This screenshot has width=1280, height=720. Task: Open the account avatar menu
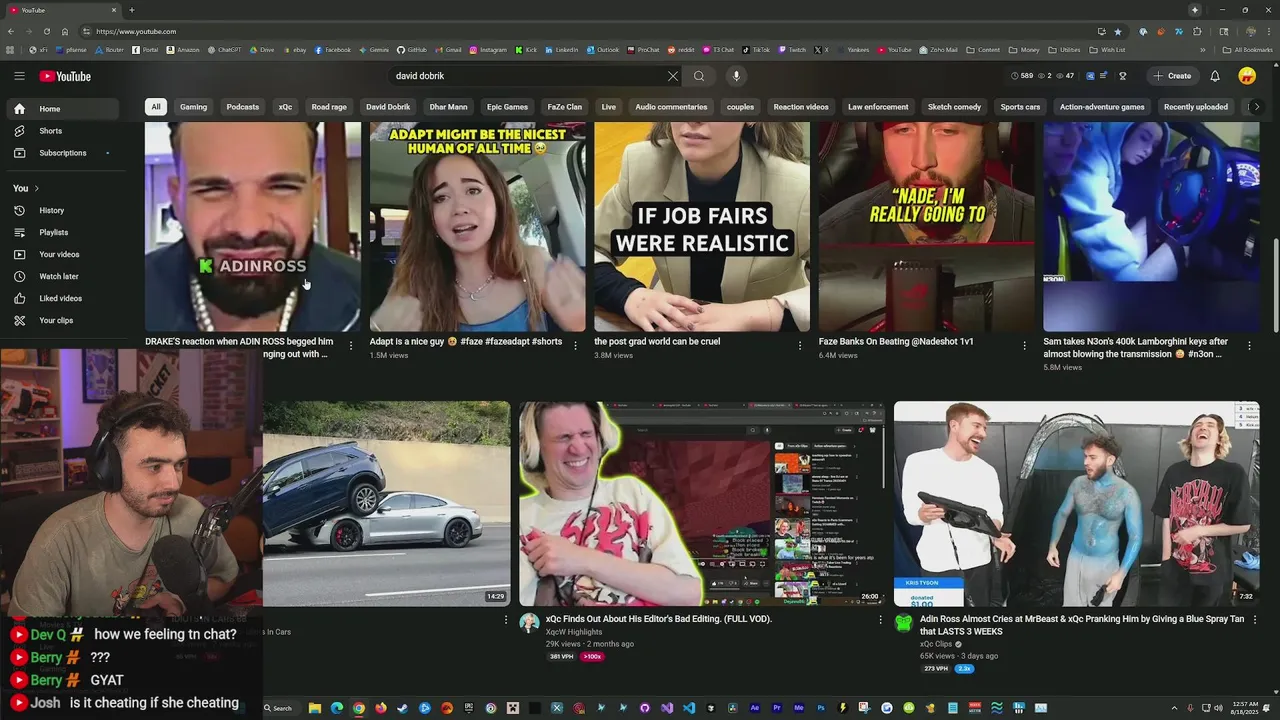click(x=1247, y=76)
